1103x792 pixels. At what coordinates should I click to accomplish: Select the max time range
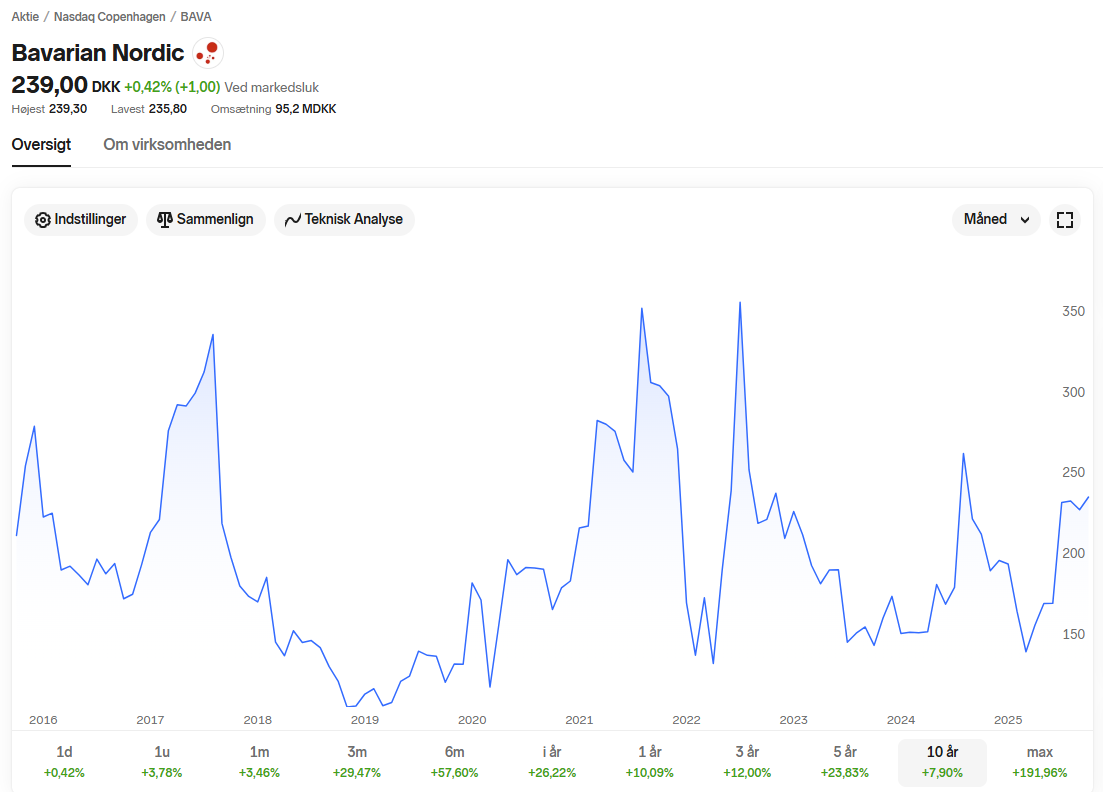point(1040,762)
